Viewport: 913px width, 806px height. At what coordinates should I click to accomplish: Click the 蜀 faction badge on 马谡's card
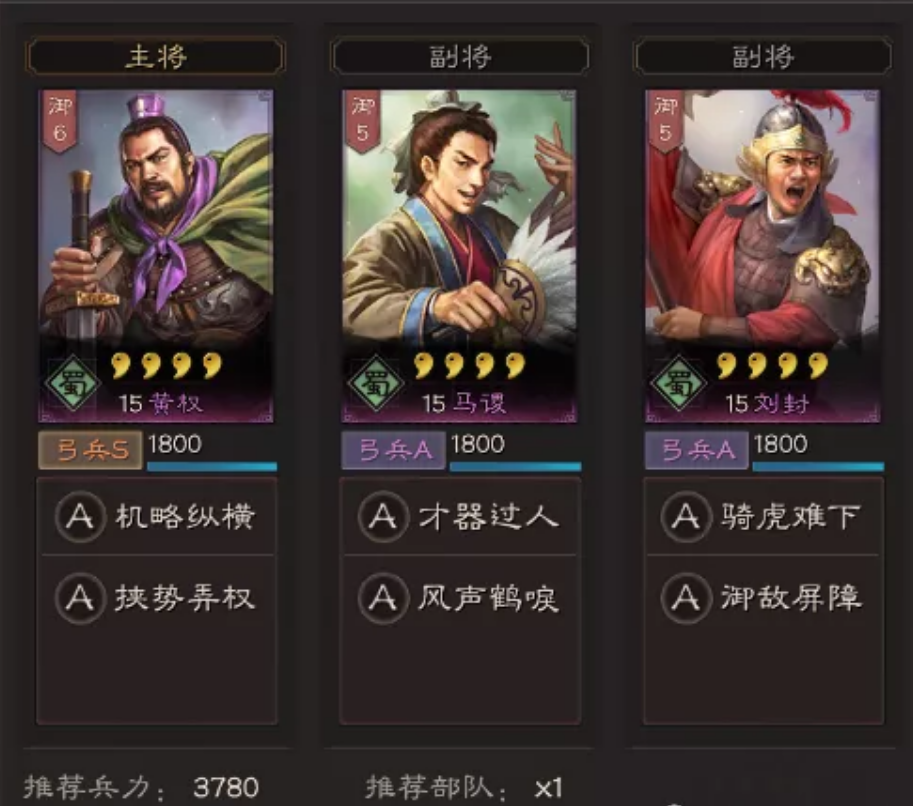[x=376, y=383]
